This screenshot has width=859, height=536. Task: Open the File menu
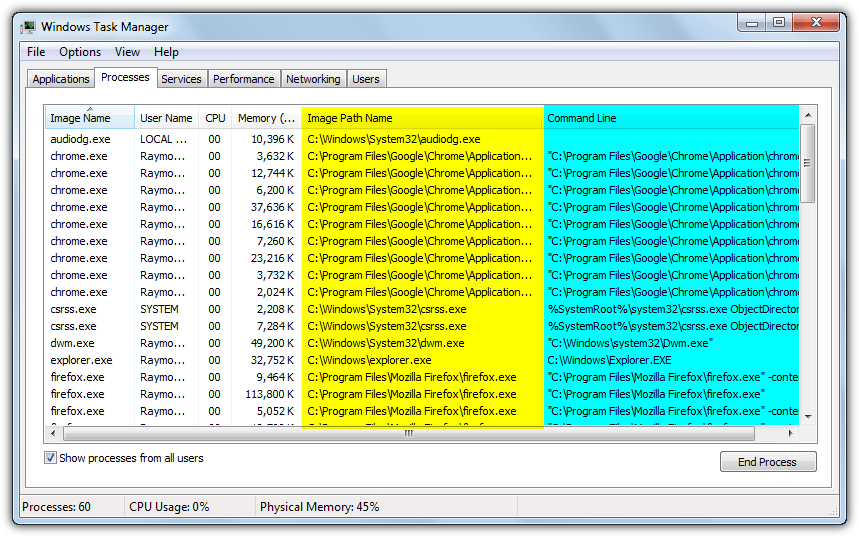pos(36,52)
